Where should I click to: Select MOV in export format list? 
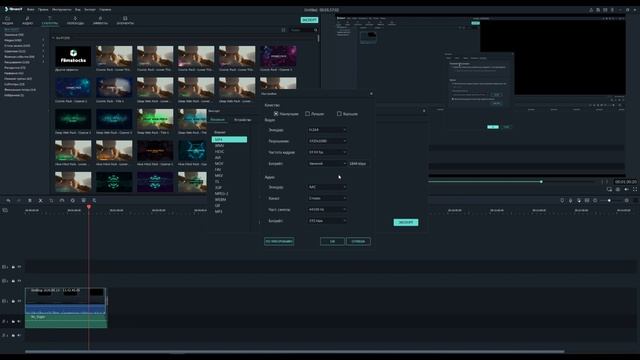[219, 163]
